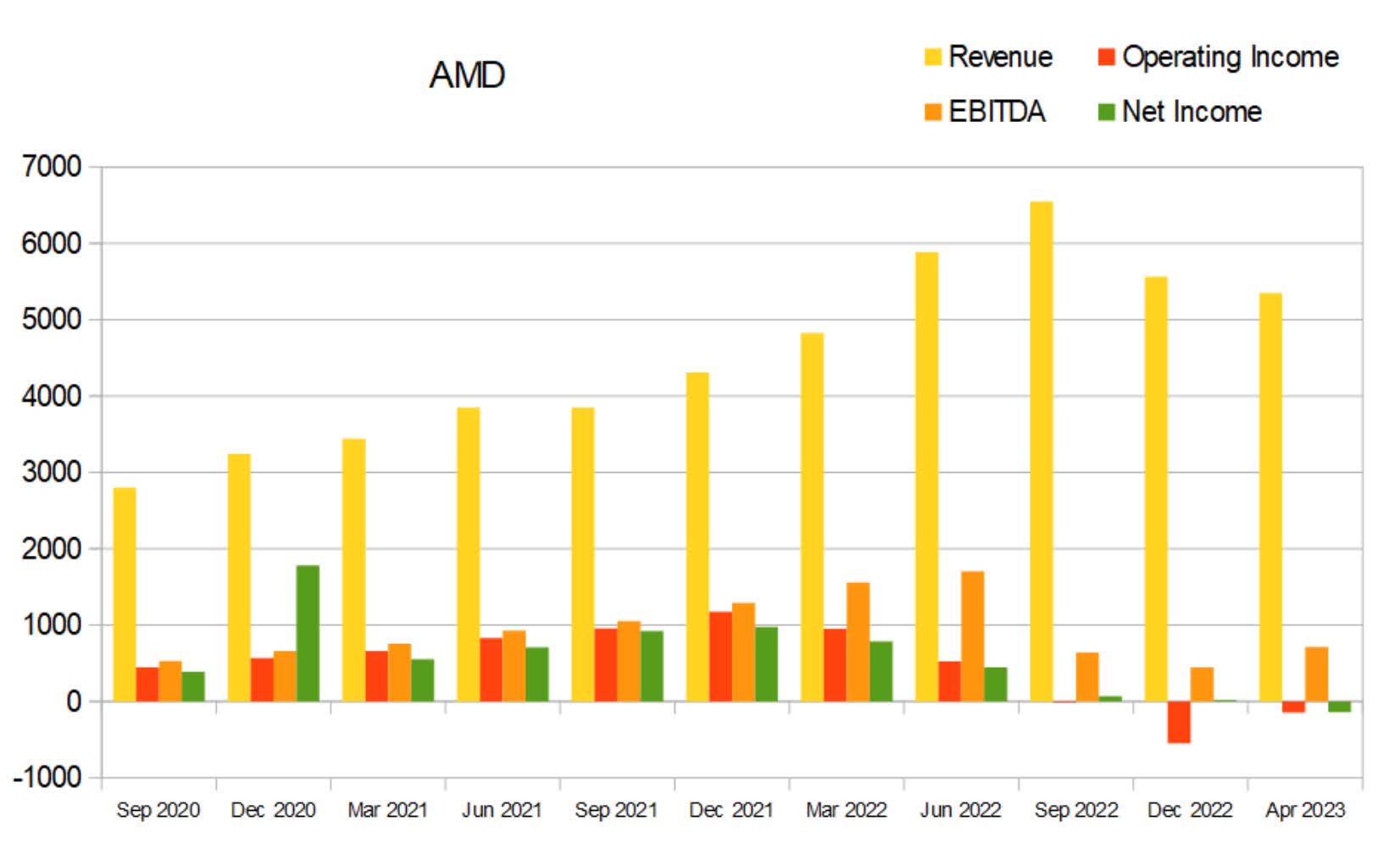The height and width of the screenshot is (860, 1400).
Task: Click the Sep 2020 axis label
Action: coord(159,810)
